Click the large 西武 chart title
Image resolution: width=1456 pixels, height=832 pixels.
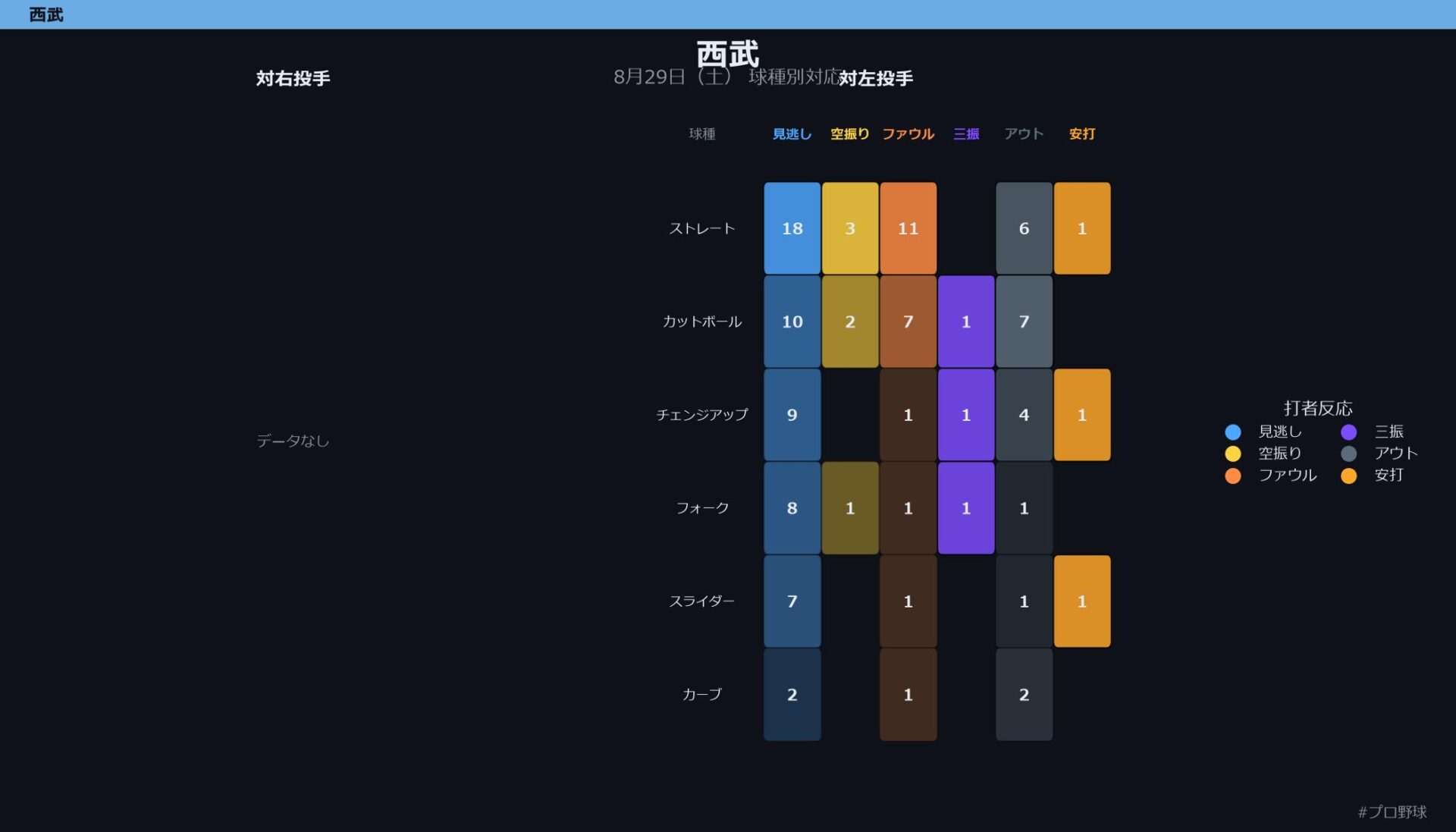(727, 55)
